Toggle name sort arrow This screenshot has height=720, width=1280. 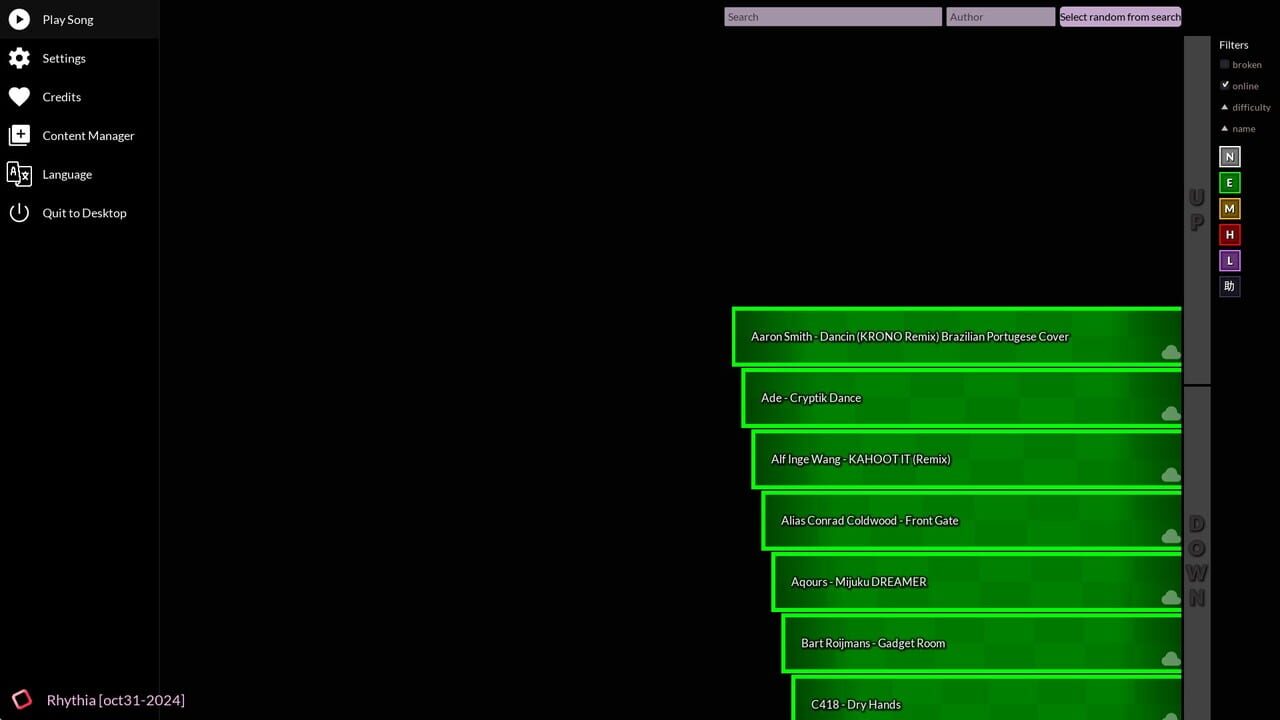[1225, 128]
